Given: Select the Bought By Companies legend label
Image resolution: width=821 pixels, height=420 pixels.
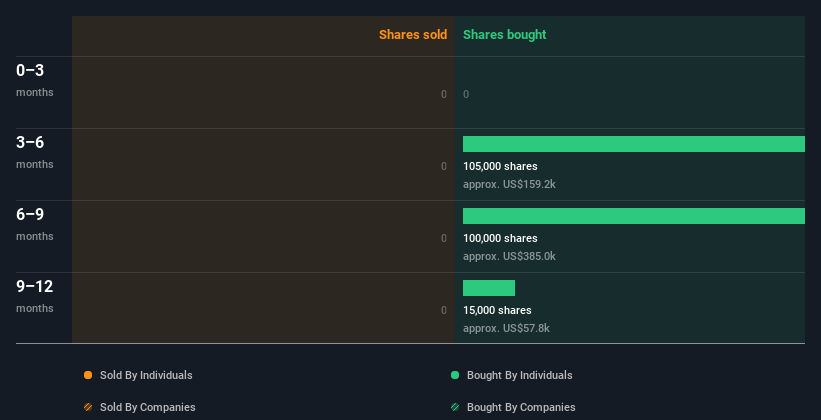Looking at the screenshot, I should [521, 407].
